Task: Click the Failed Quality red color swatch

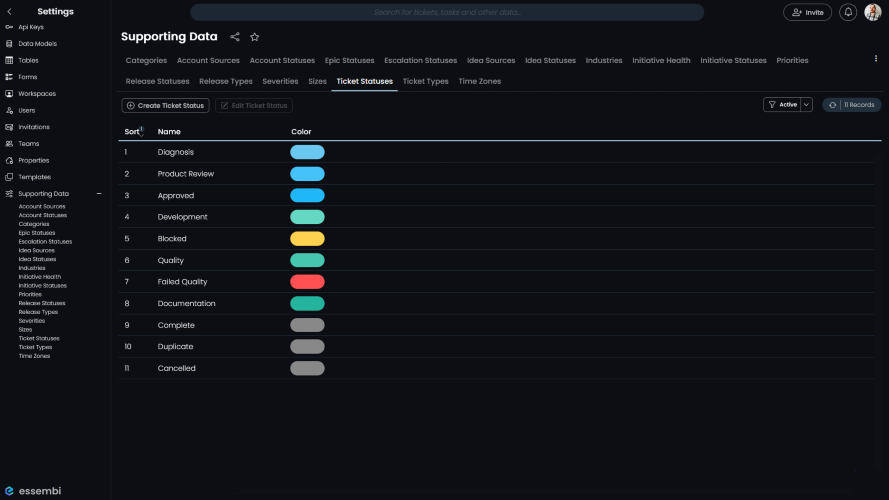Action: click(x=307, y=282)
